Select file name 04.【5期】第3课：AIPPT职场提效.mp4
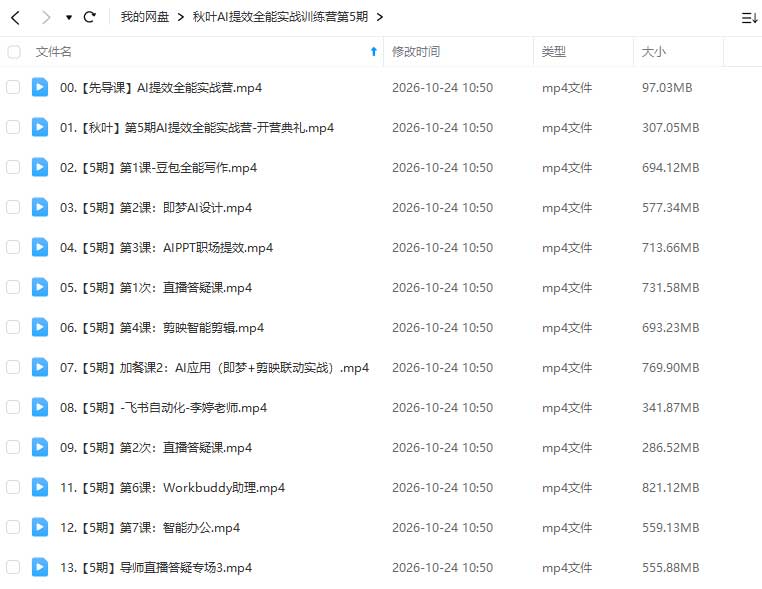Viewport: 762px width, 589px height. tap(166, 248)
